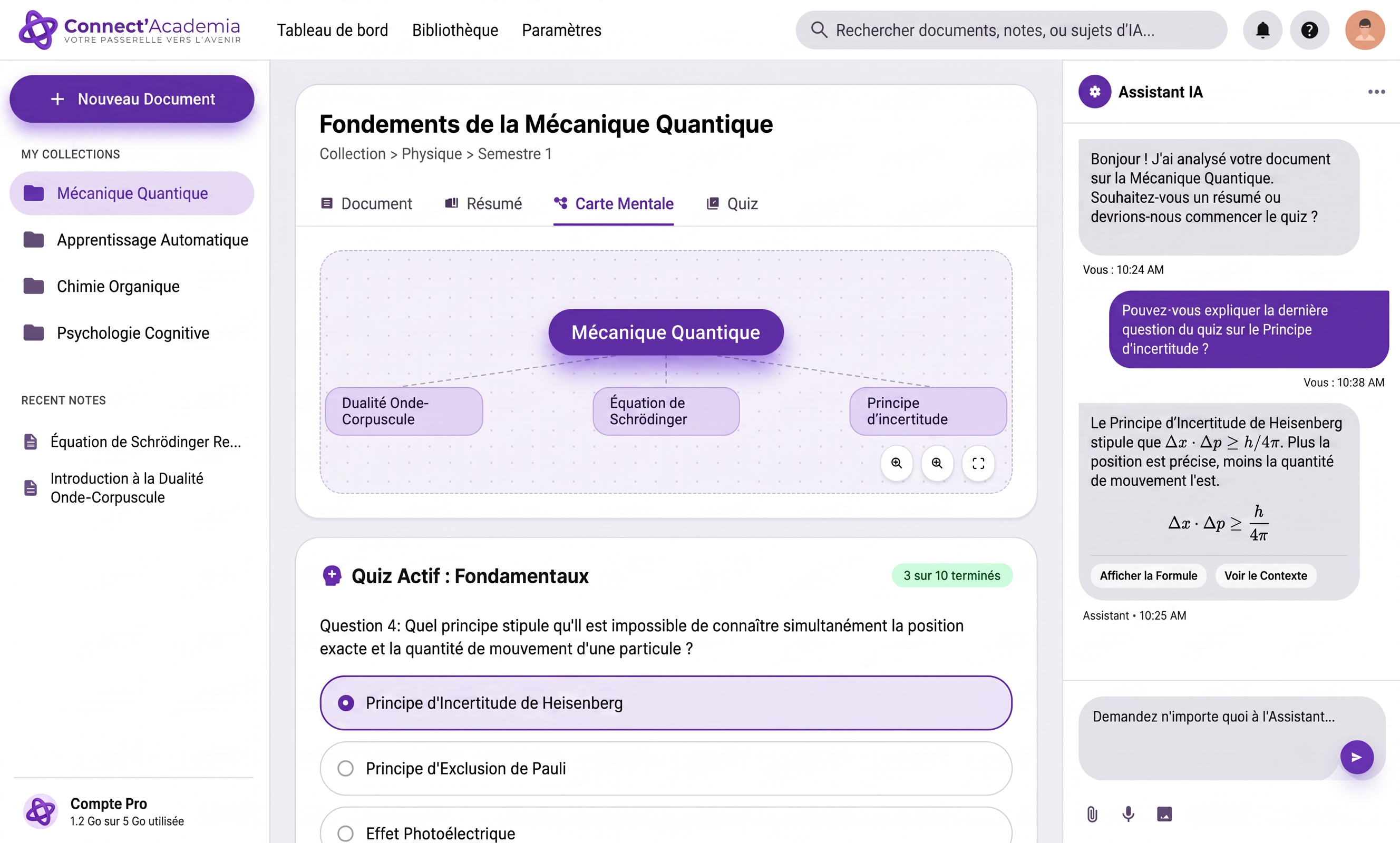Viewport: 1400px width, 843px height.
Task: Switch to the Résumé tab
Action: (483, 203)
